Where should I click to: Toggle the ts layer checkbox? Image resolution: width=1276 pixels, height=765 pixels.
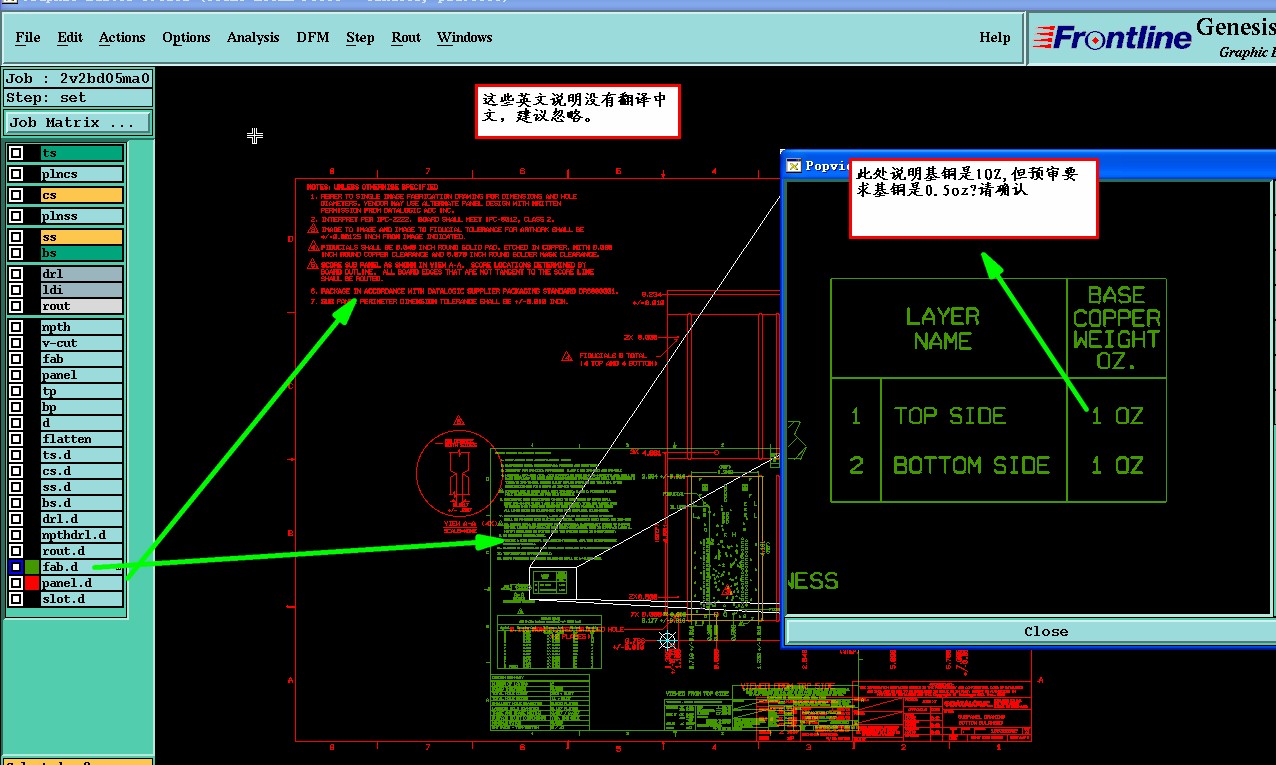point(16,153)
